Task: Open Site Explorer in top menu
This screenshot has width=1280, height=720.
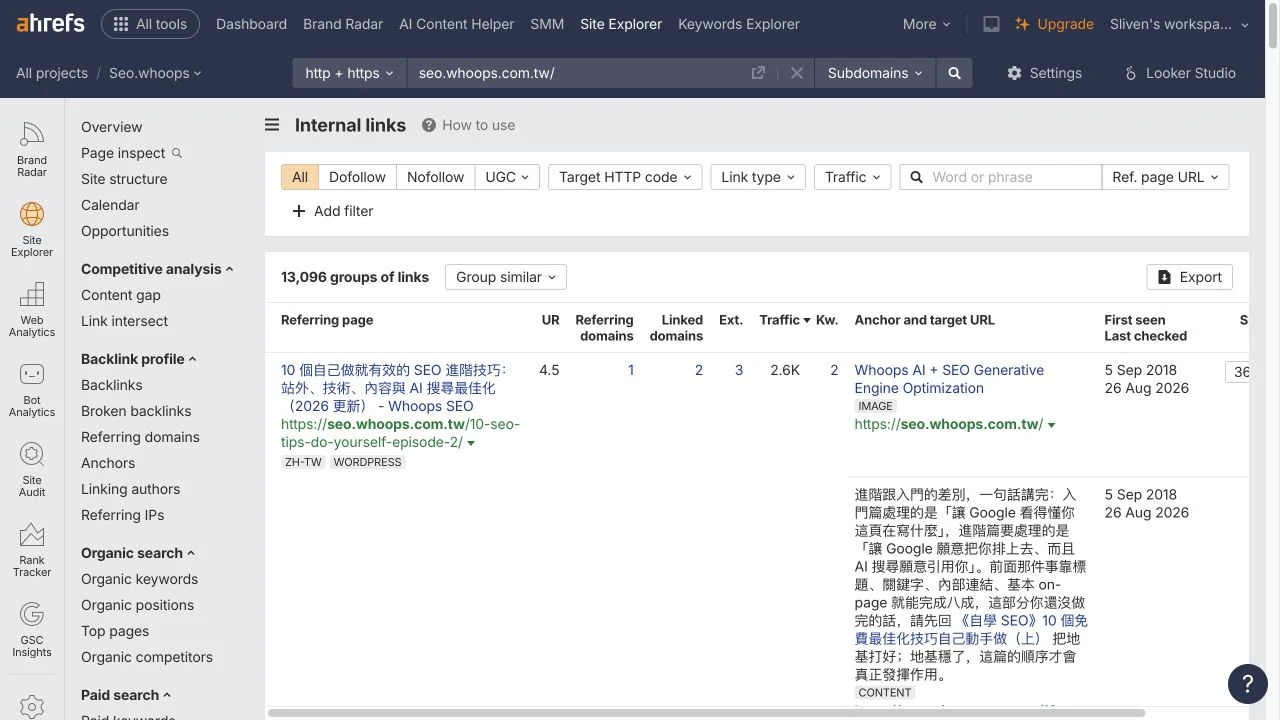Action: (621, 24)
